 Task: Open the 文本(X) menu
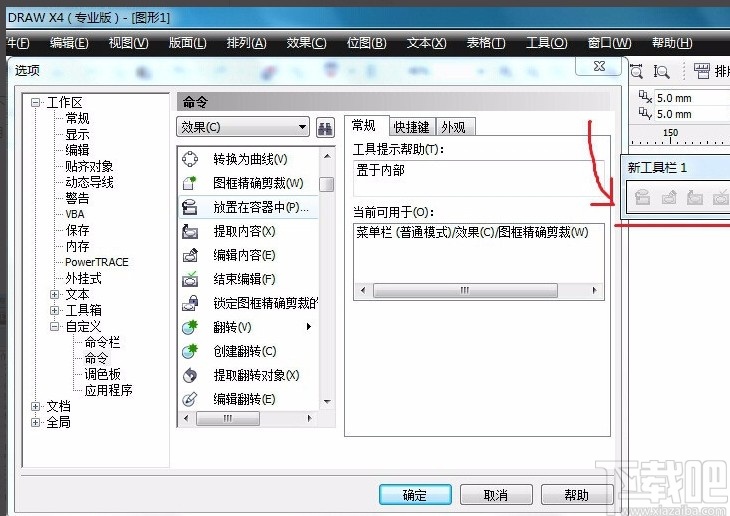(x=426, y=43)
